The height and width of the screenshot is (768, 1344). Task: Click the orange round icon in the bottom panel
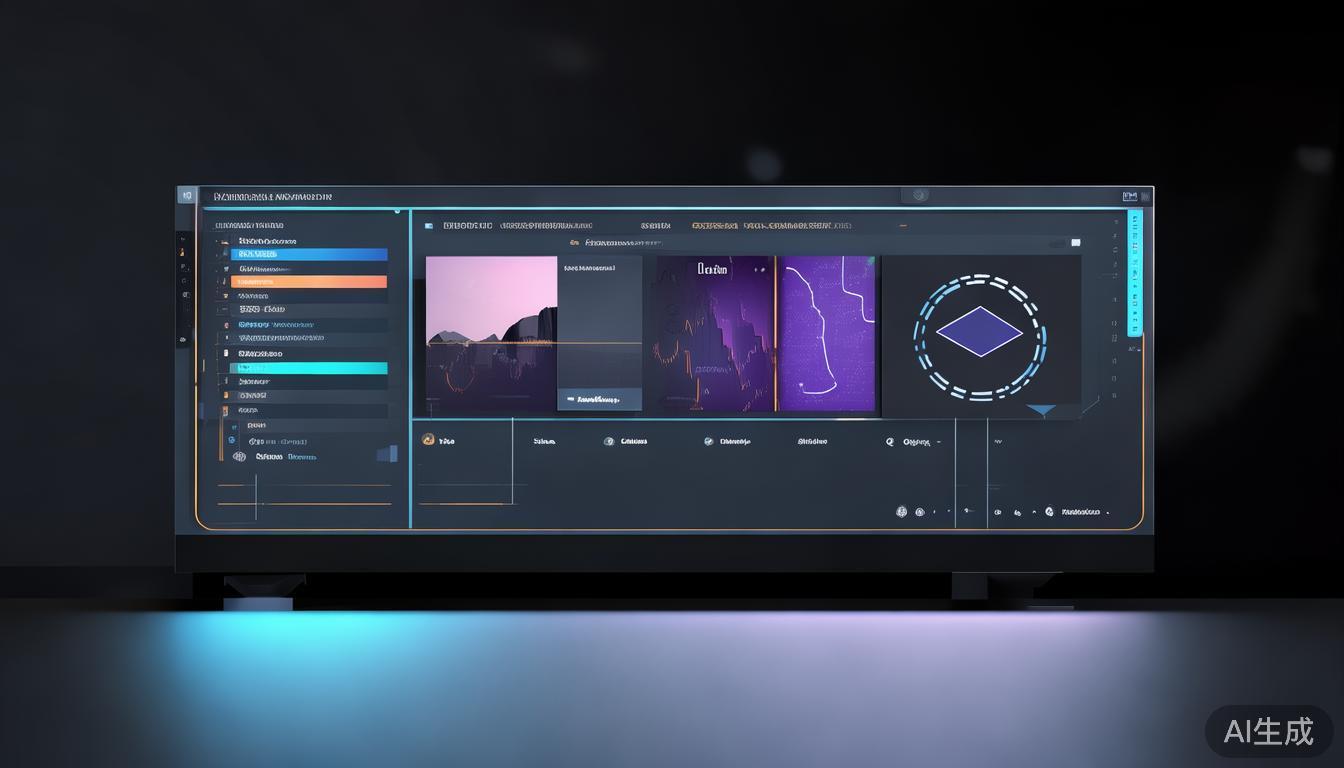pyautogui.click(x=428, y=440)
